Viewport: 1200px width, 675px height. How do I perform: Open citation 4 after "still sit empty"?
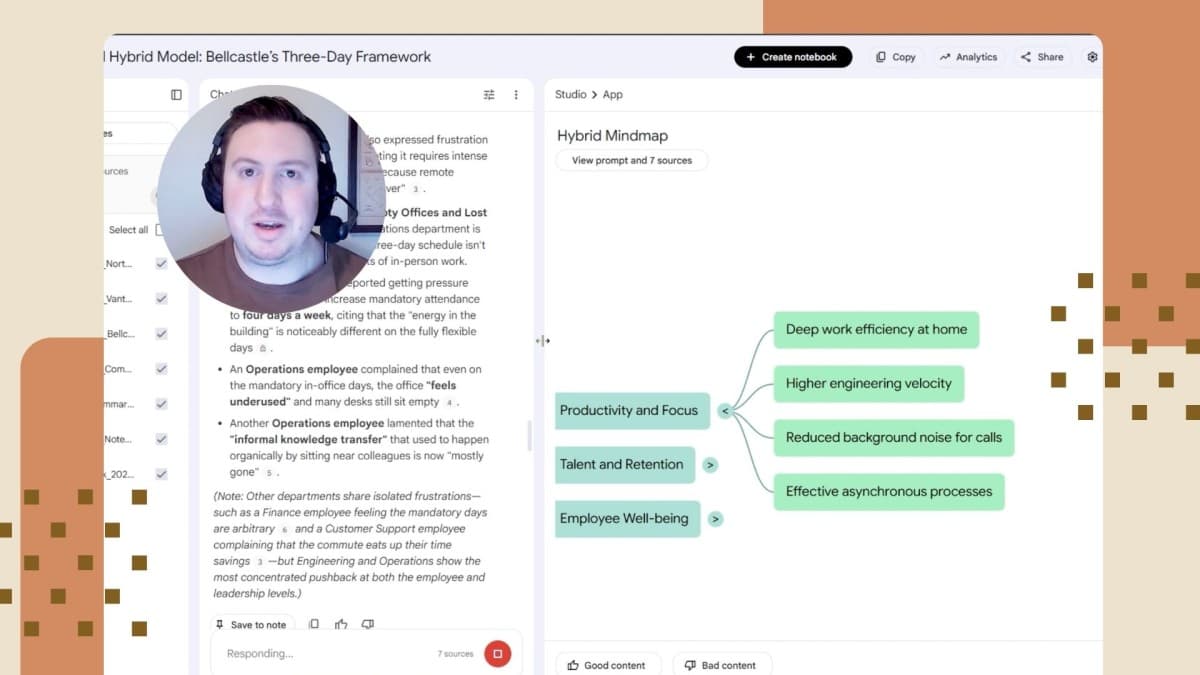(x=450, y=402)
